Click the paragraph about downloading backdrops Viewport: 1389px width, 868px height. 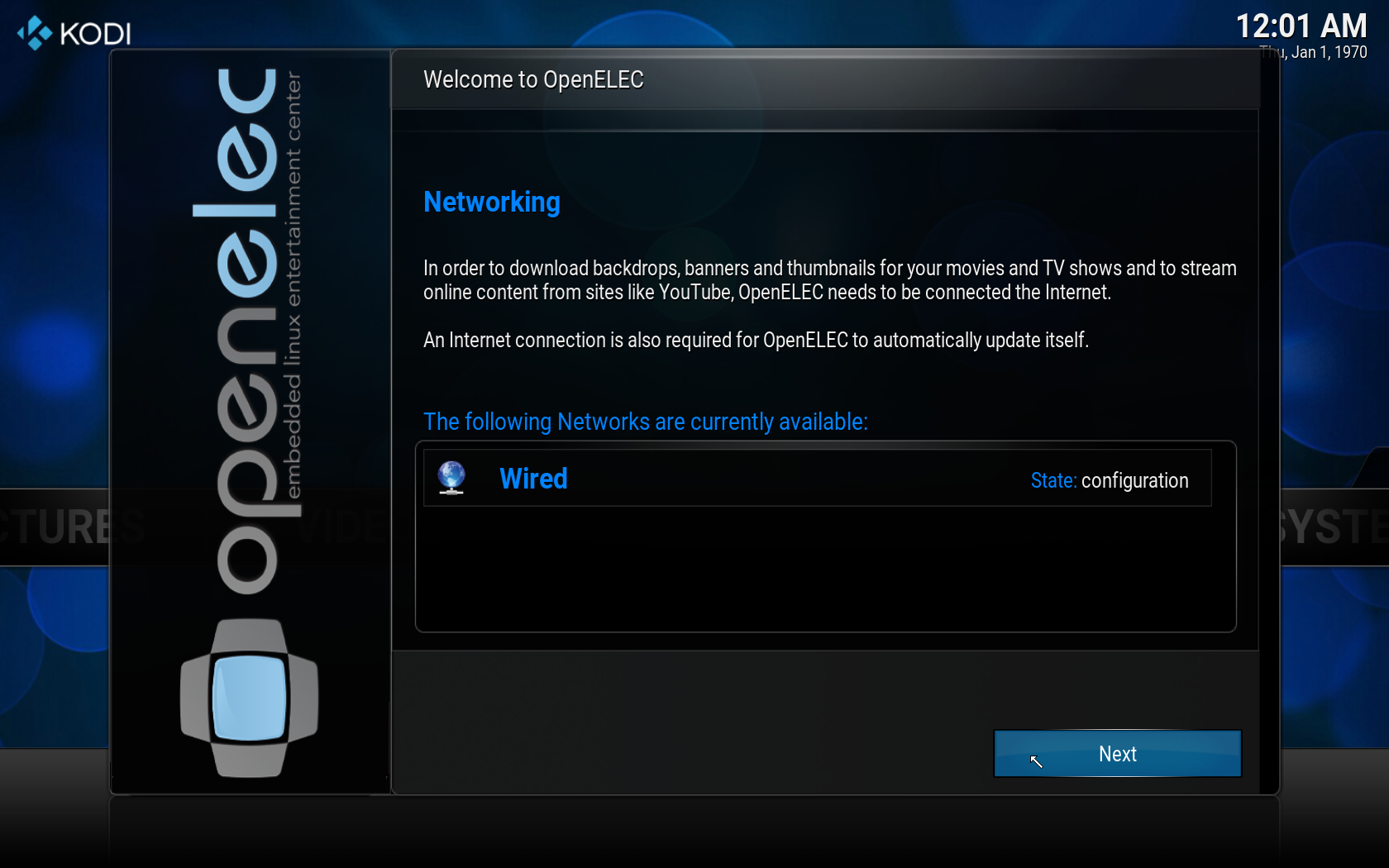pos(830,280)
